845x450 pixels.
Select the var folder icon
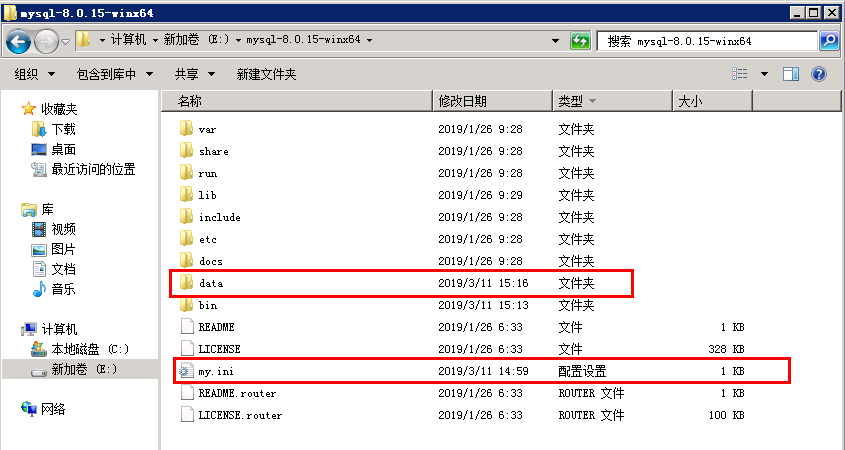click(186, 129)
